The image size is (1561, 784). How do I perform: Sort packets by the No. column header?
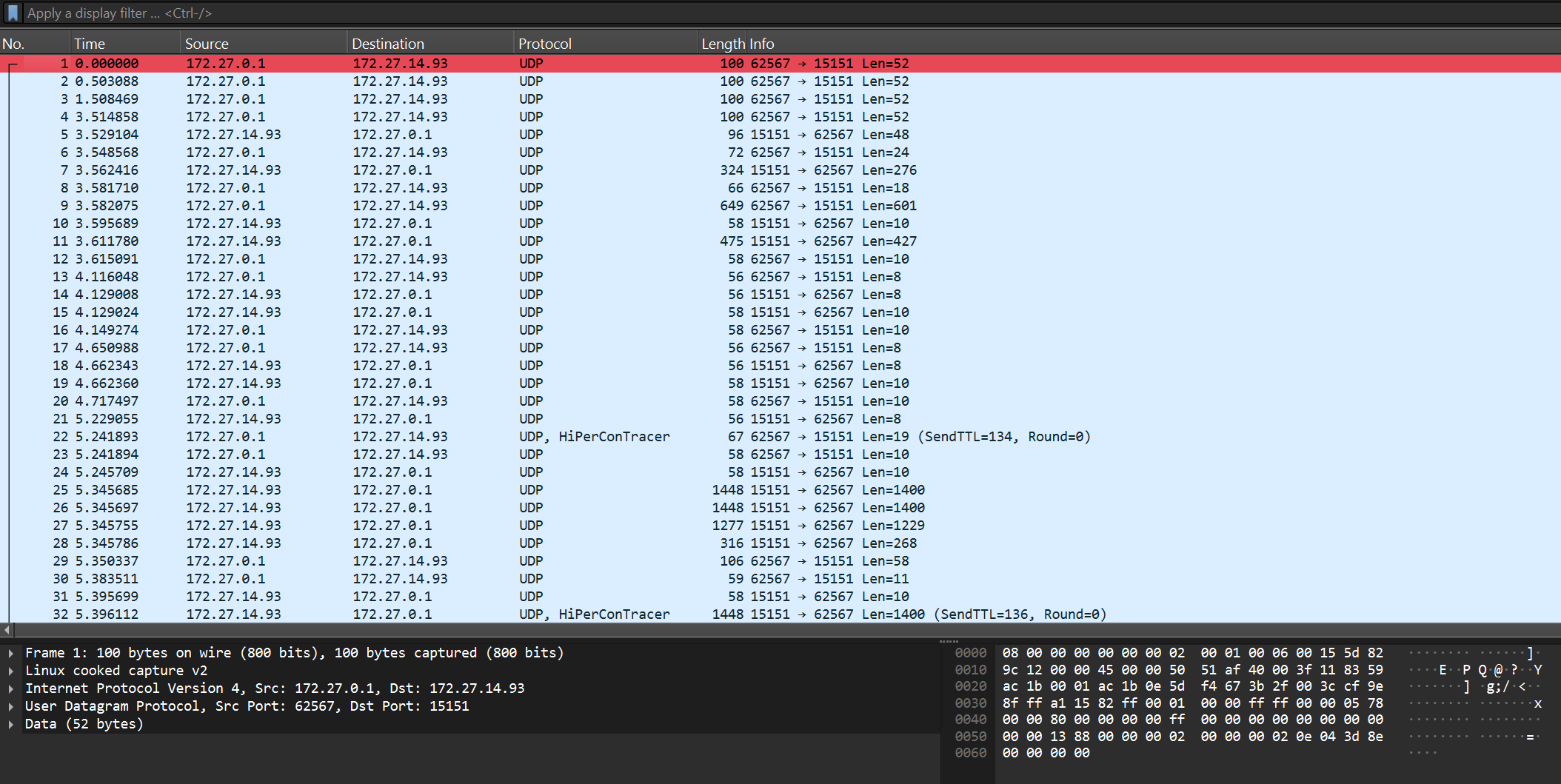pyautogui.click(x=35, y=44)
